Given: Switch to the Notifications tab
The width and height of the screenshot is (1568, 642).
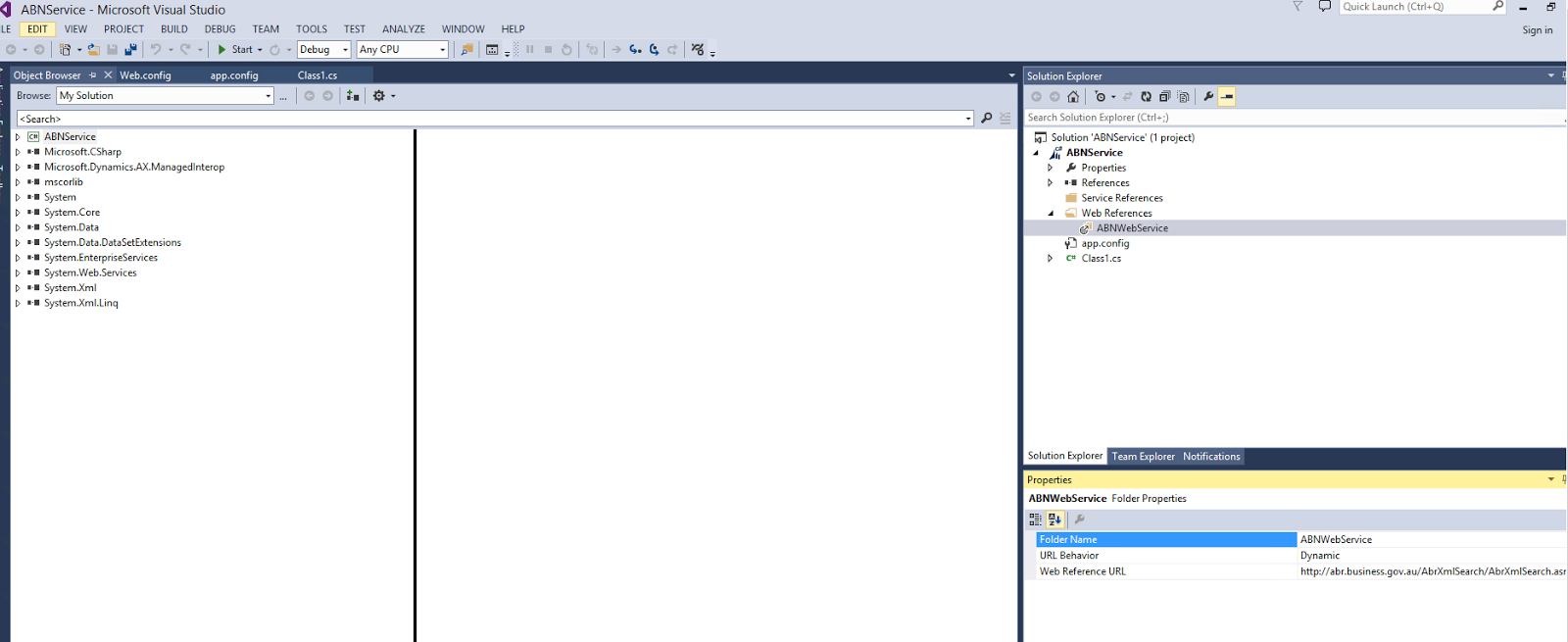Looking at the screenshot, I should 1211,457.
